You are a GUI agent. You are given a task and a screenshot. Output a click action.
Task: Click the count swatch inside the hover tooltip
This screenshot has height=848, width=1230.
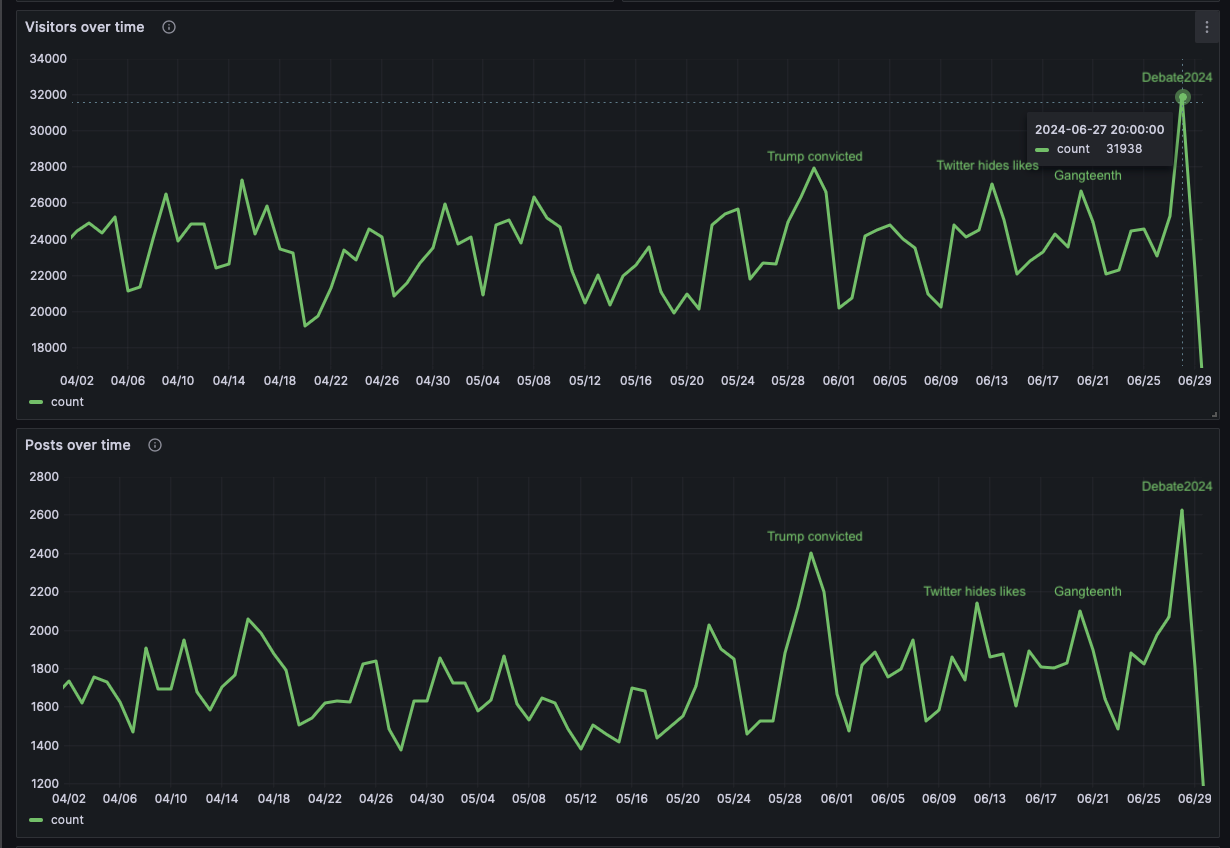pyautogui.click(x=1044, y=148)
